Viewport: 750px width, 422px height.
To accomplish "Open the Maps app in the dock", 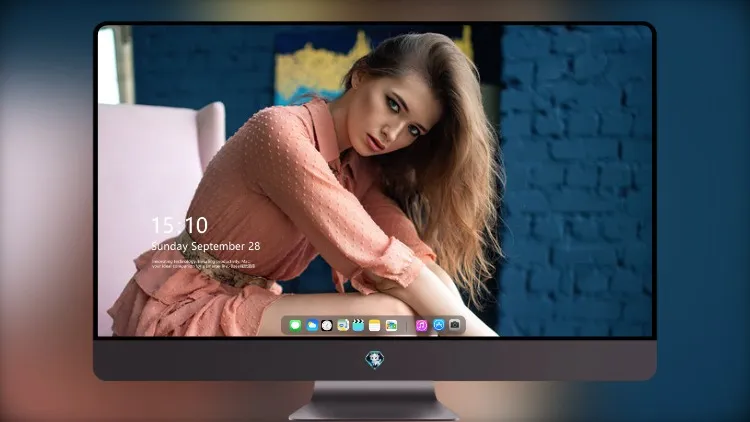I will coord(342,325).
